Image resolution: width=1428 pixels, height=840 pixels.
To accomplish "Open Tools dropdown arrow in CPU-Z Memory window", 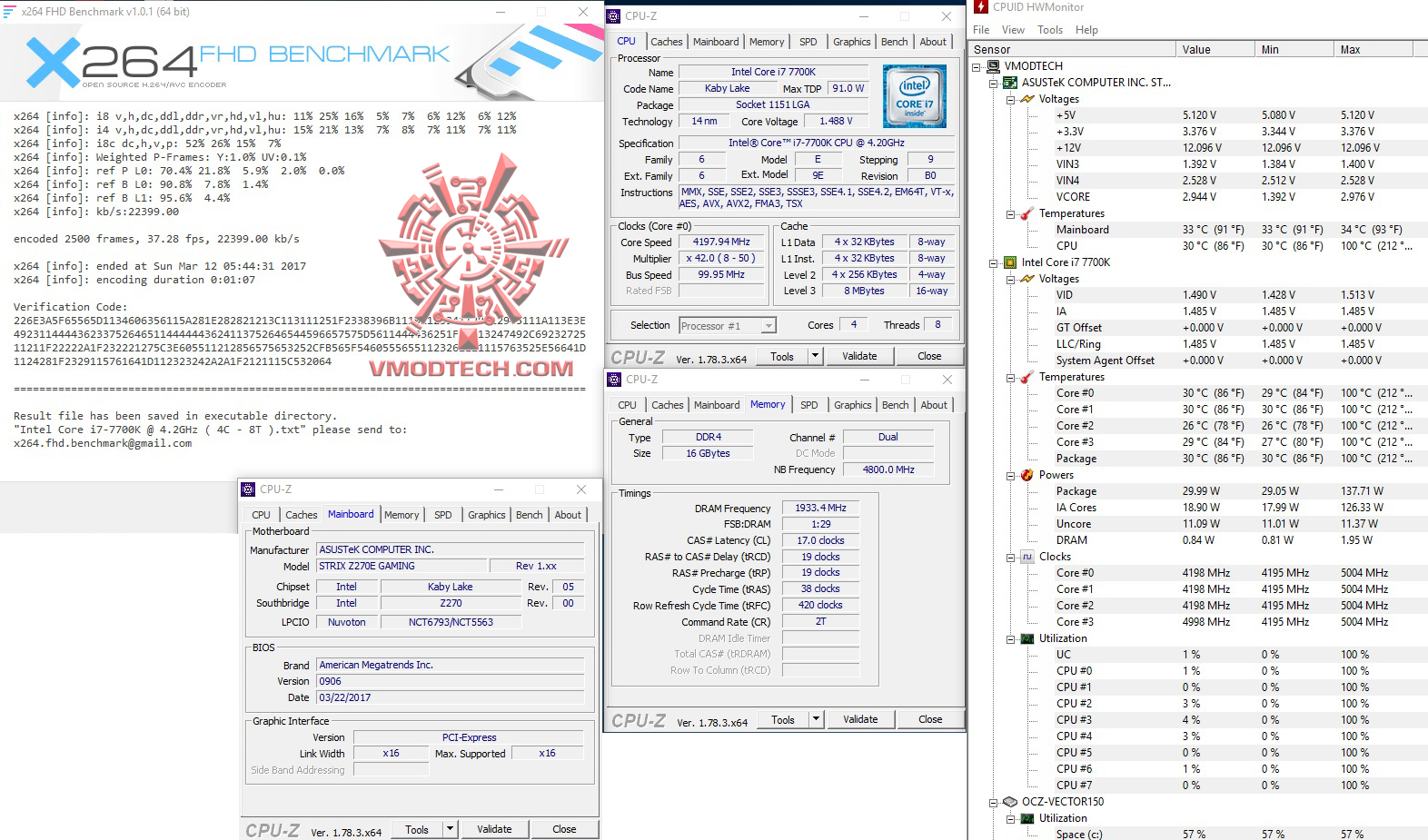I will click(x=816, y=719).
